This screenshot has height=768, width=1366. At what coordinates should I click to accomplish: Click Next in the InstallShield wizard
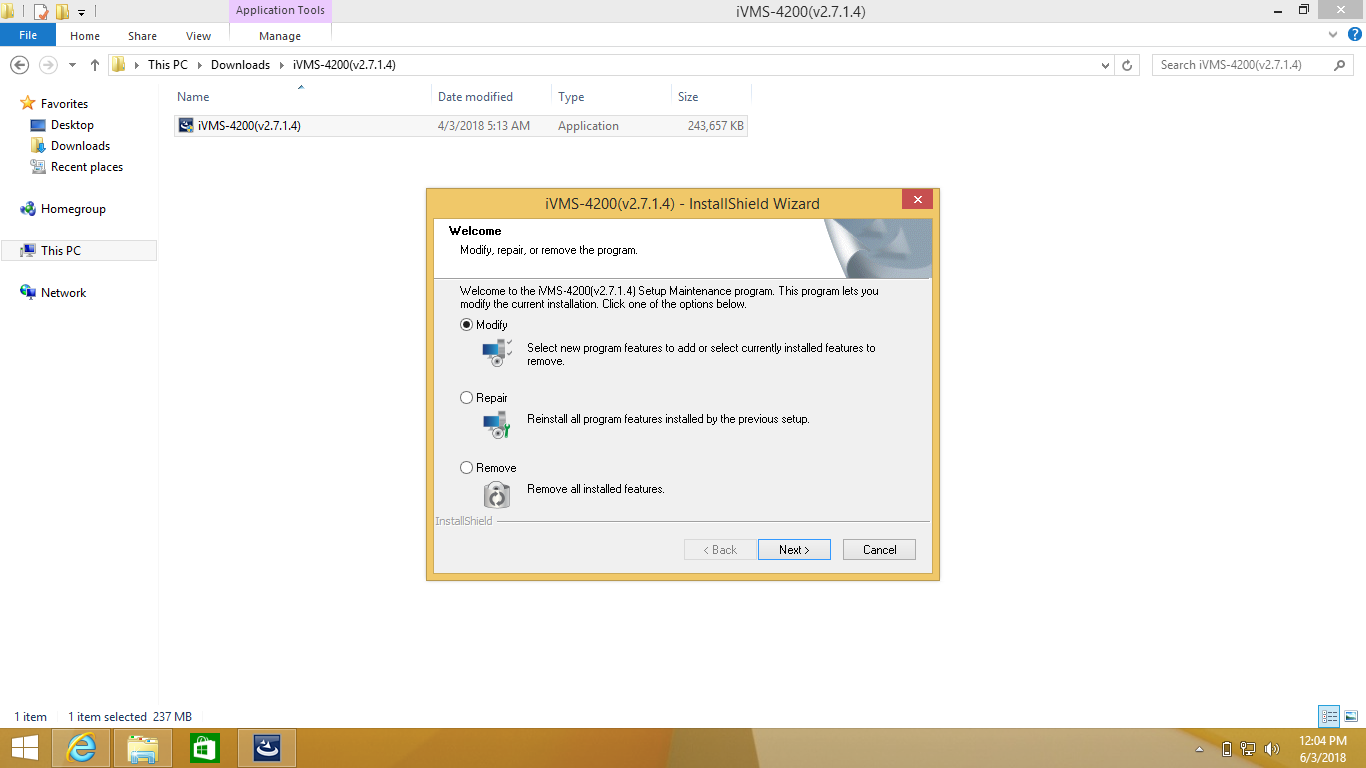(x=794, y=550)
